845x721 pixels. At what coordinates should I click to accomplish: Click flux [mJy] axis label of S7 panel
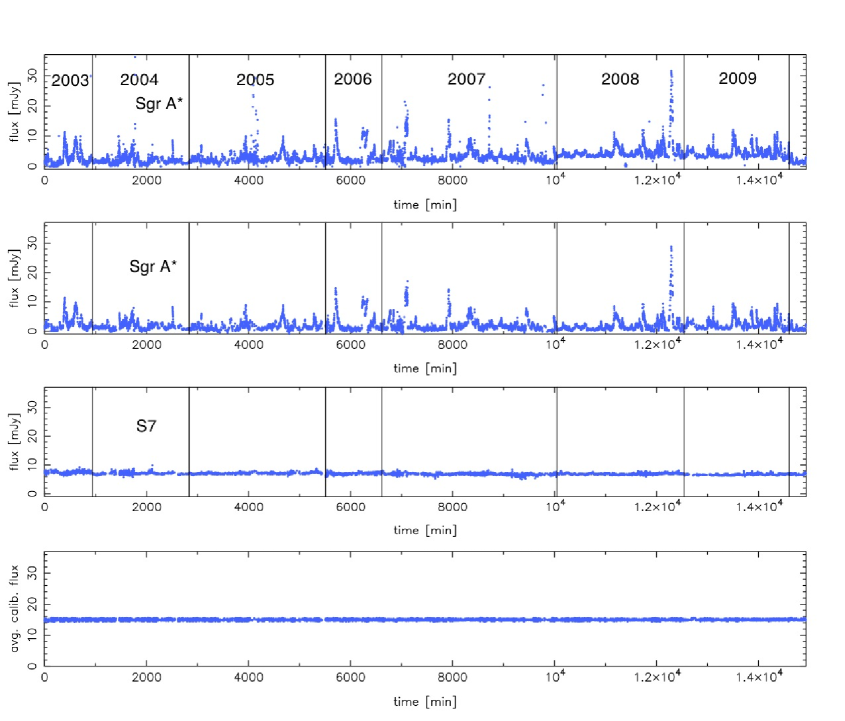[x=14, y=442]
